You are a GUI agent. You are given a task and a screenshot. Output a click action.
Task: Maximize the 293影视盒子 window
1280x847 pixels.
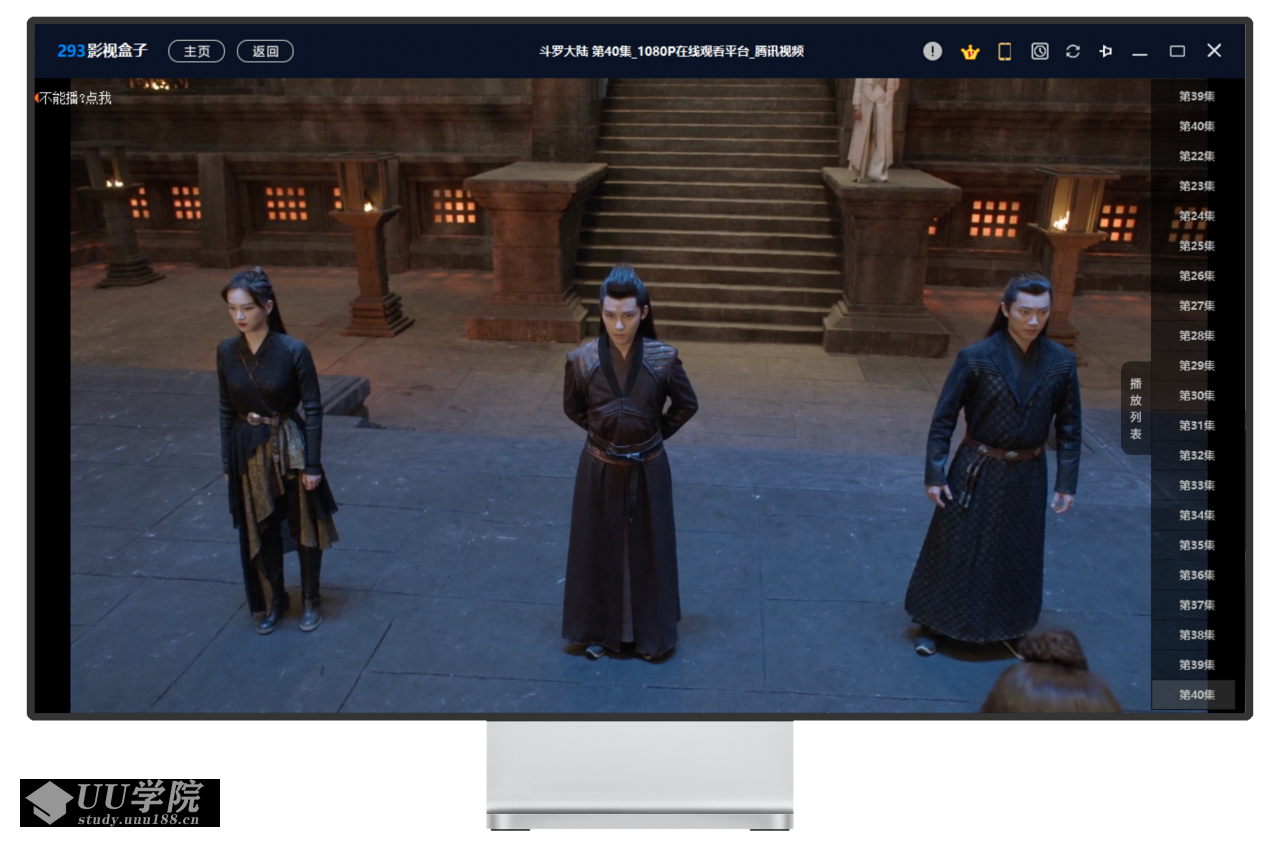point(1177,51)
